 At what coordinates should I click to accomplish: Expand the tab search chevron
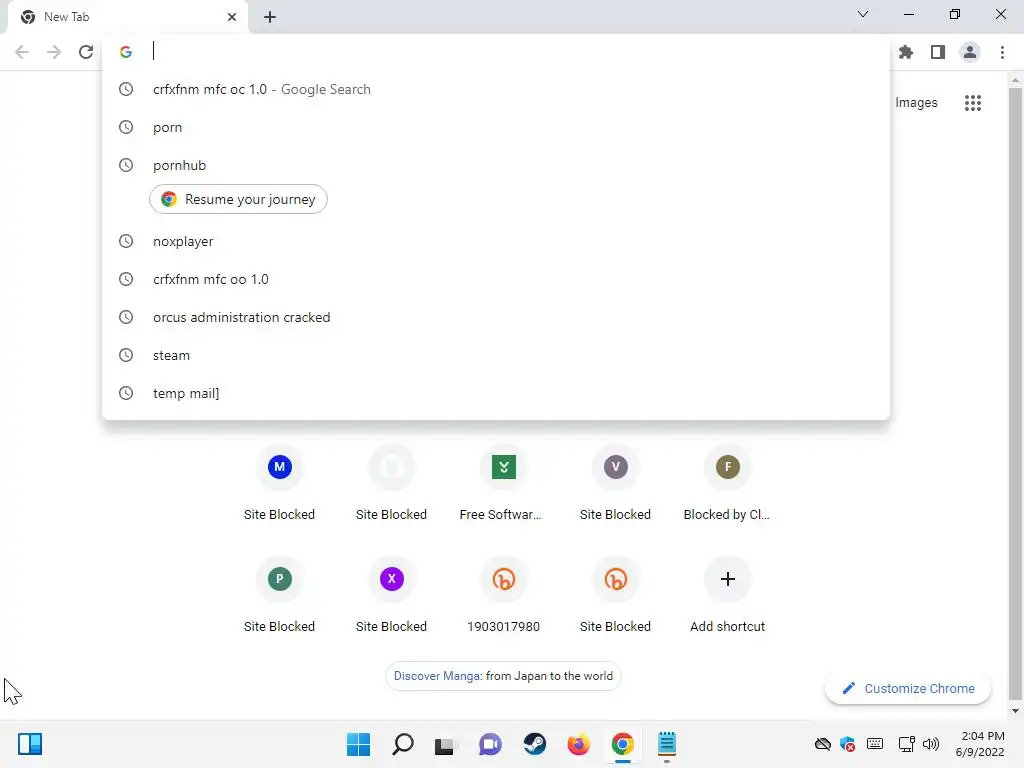[x=863, y=14]
